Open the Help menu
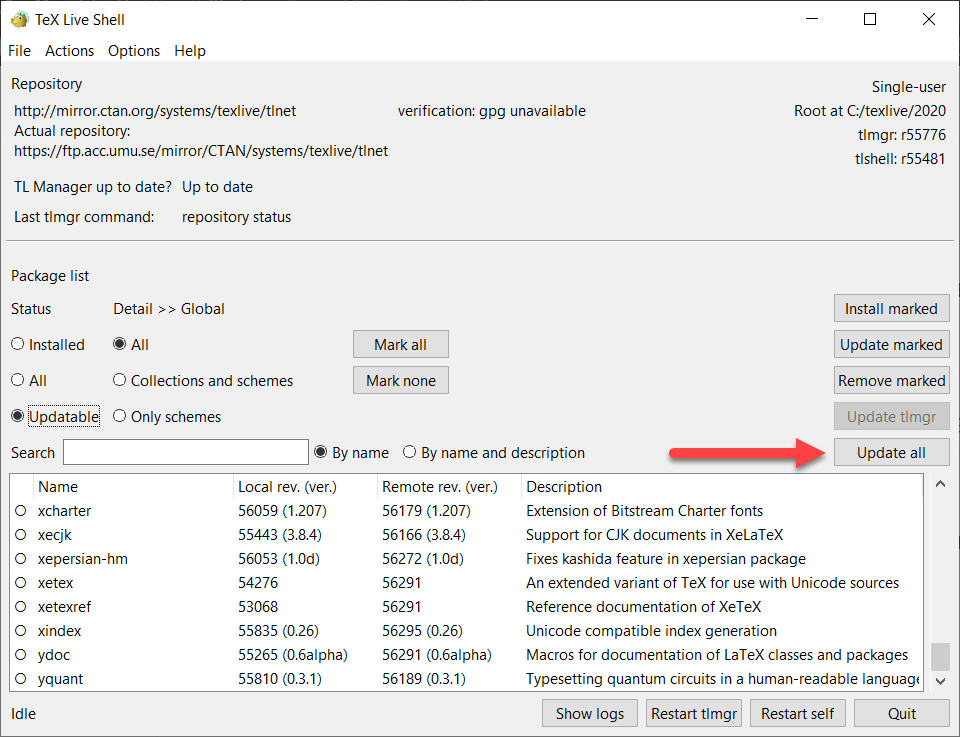The width and height of the screenshot is (960, 737). (x=190, y=50)
